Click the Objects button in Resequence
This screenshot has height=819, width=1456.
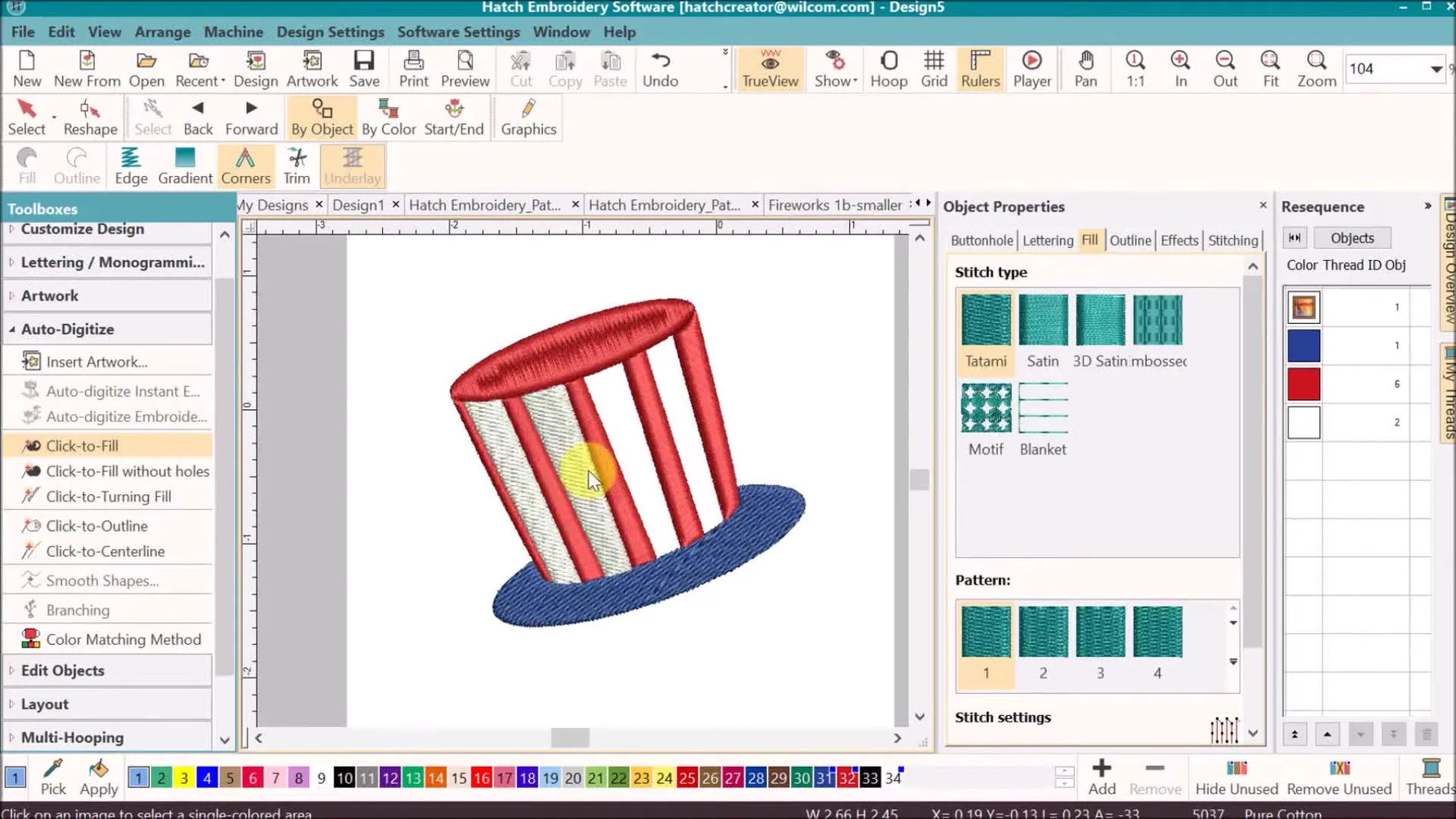pyautogui.click(x=1352, y=238)
